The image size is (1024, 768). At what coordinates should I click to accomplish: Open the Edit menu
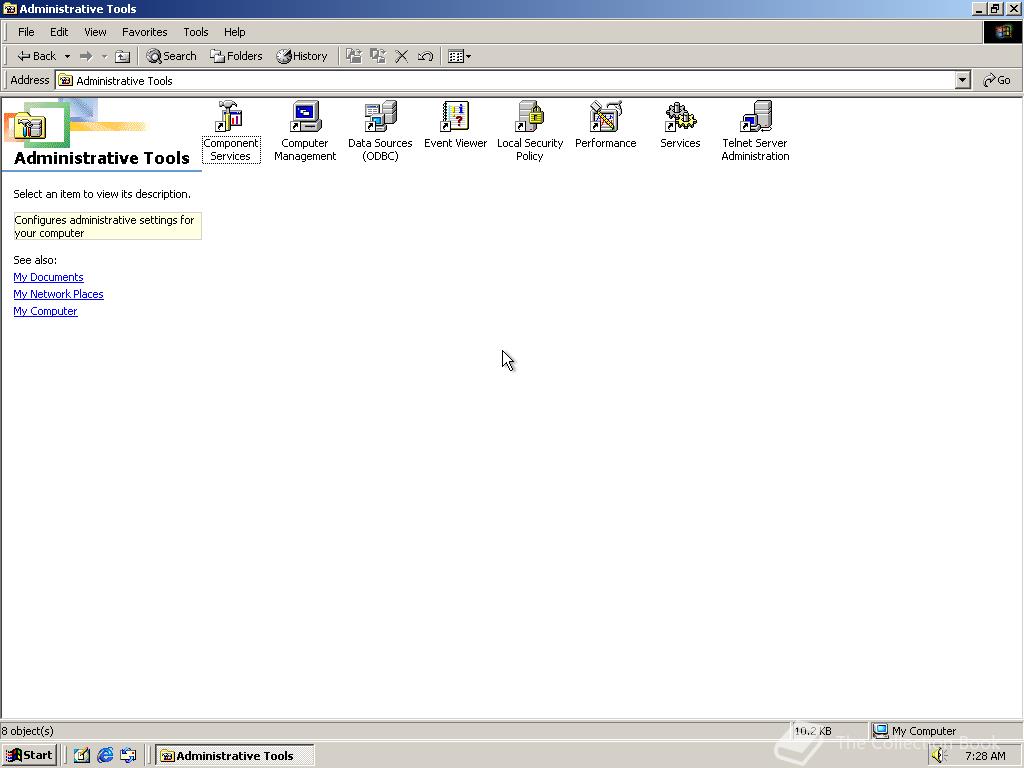[x=59, y=32]
